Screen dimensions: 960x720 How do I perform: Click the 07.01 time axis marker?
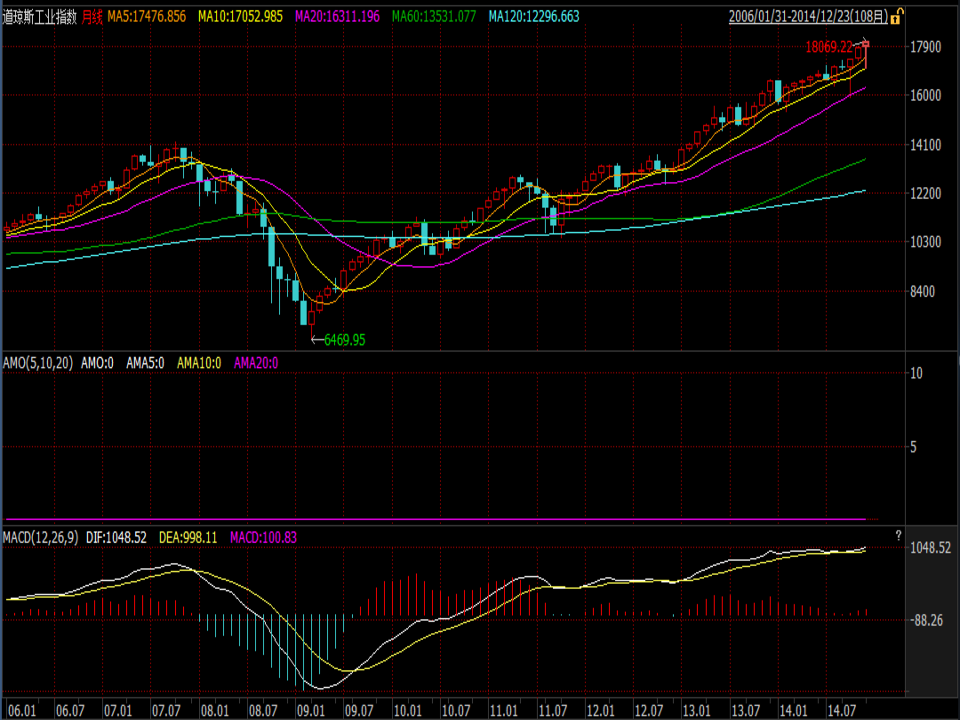pyautogui.click(x=118, y=711)
